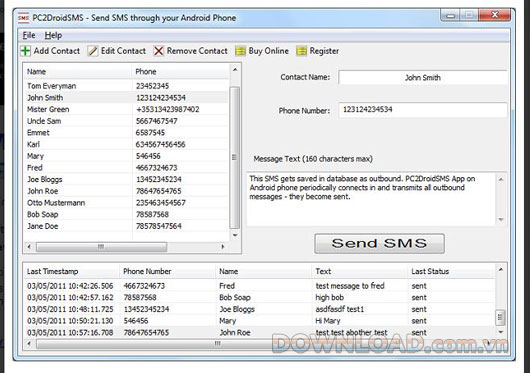
Task: Click message text area scroll up arrow
Action: pos(501,179)
